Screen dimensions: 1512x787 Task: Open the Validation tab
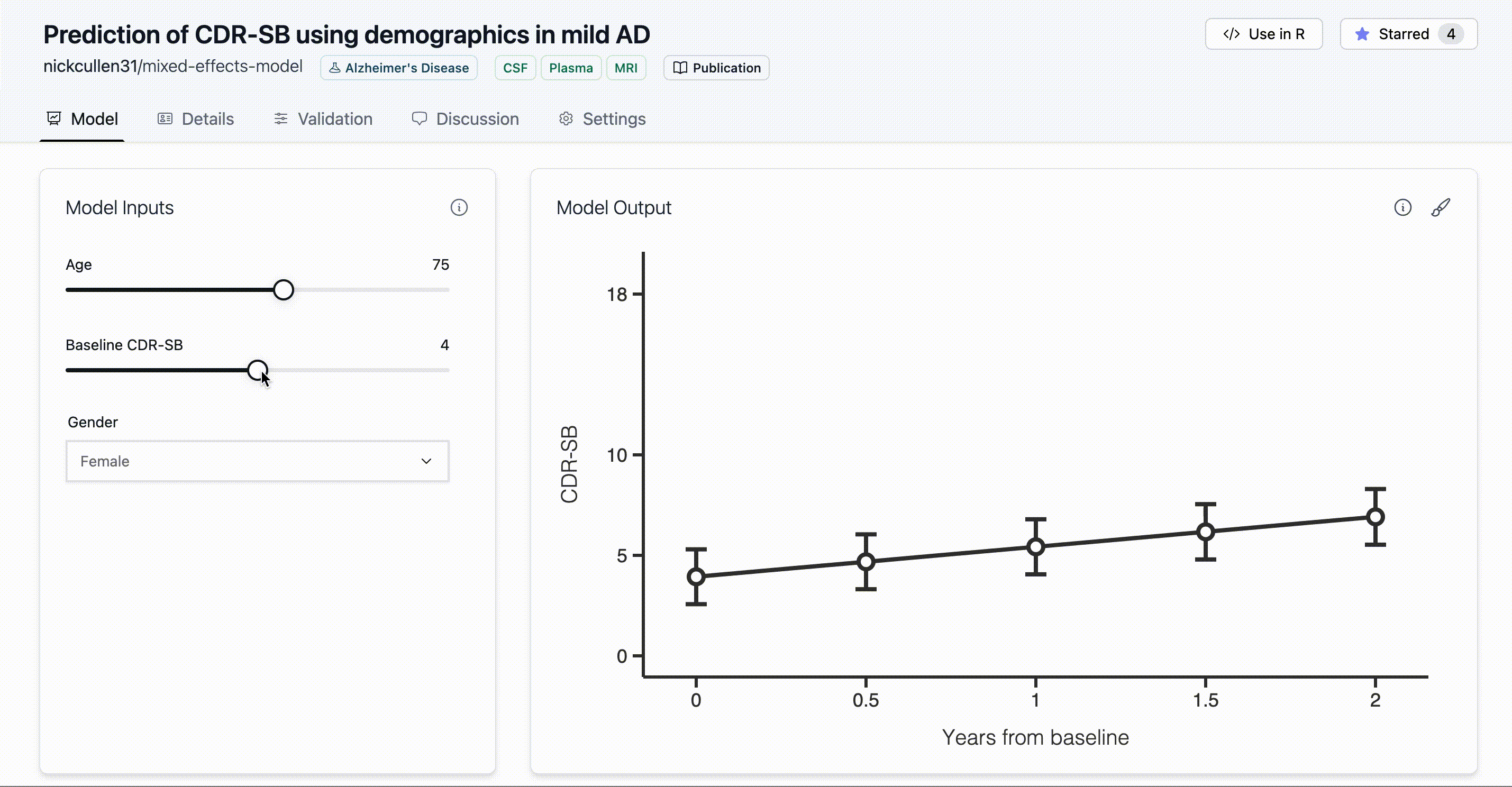pyautogui.click(x=323, y=118)
